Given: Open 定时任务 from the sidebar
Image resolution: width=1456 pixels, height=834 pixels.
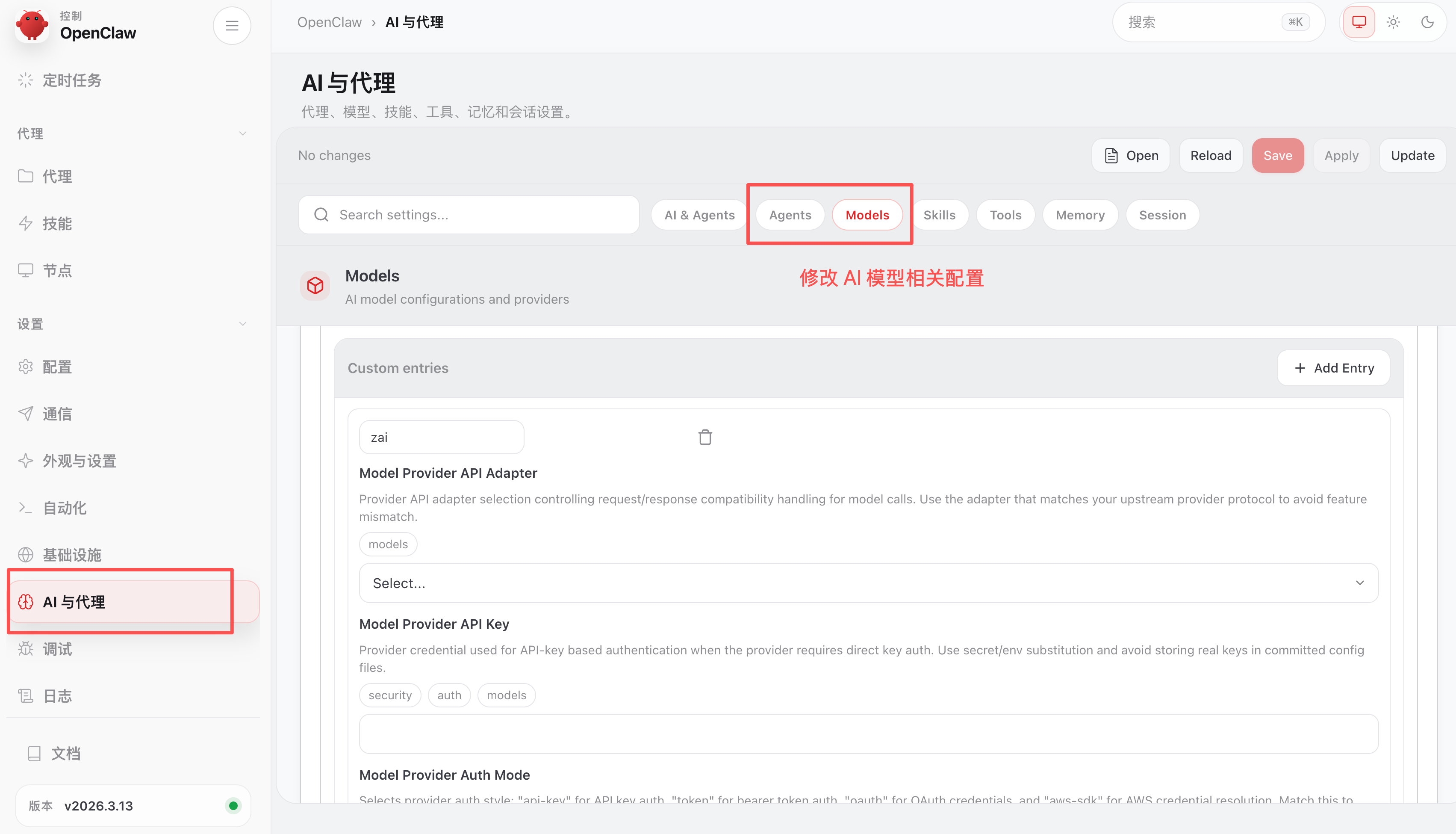Looking at the screenshot, I should 71,80.
